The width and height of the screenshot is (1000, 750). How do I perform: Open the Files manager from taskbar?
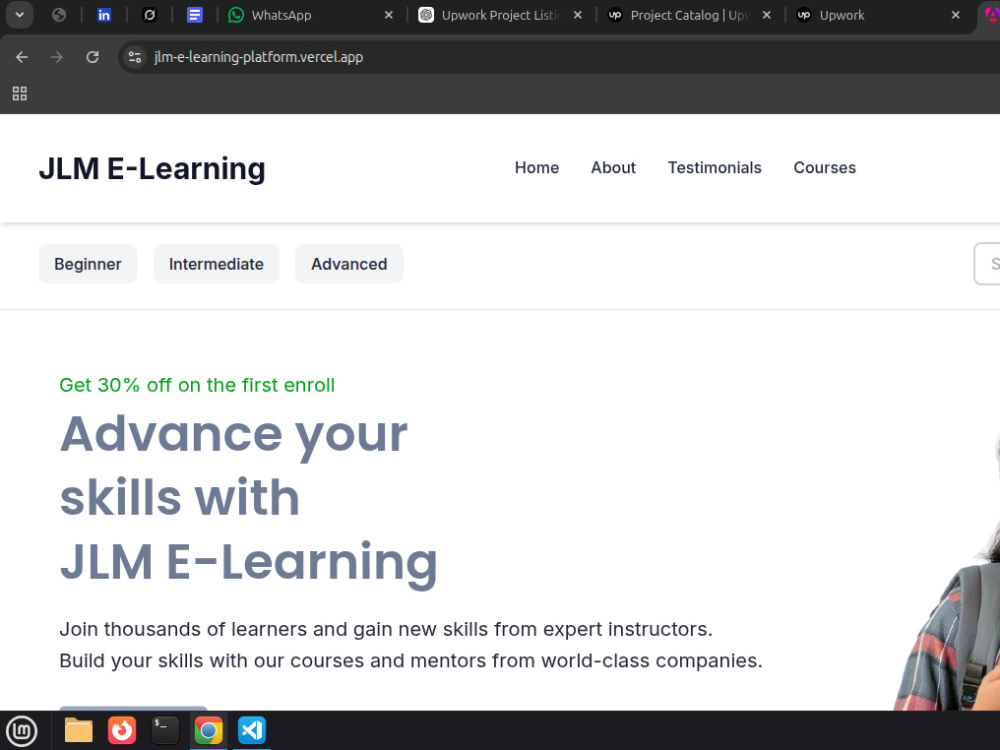tap(78, 731)
